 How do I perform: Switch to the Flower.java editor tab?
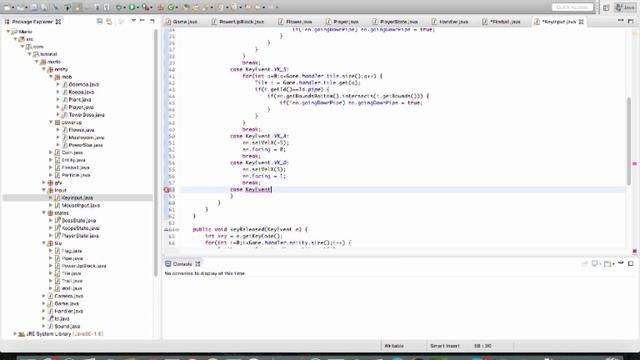point(295,22)
